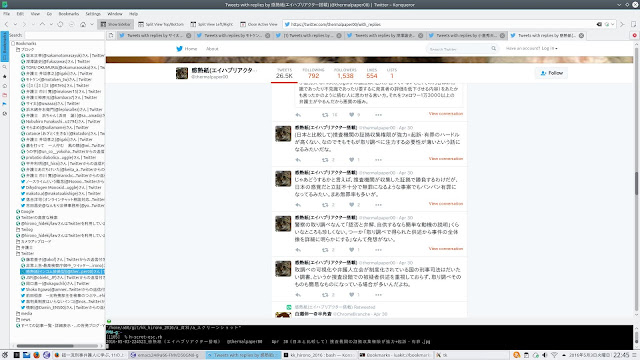The width and height of the screenshot is (640, 360).
Task: Switch to the second Tweets with replies tab
Action: click(233, 36)
